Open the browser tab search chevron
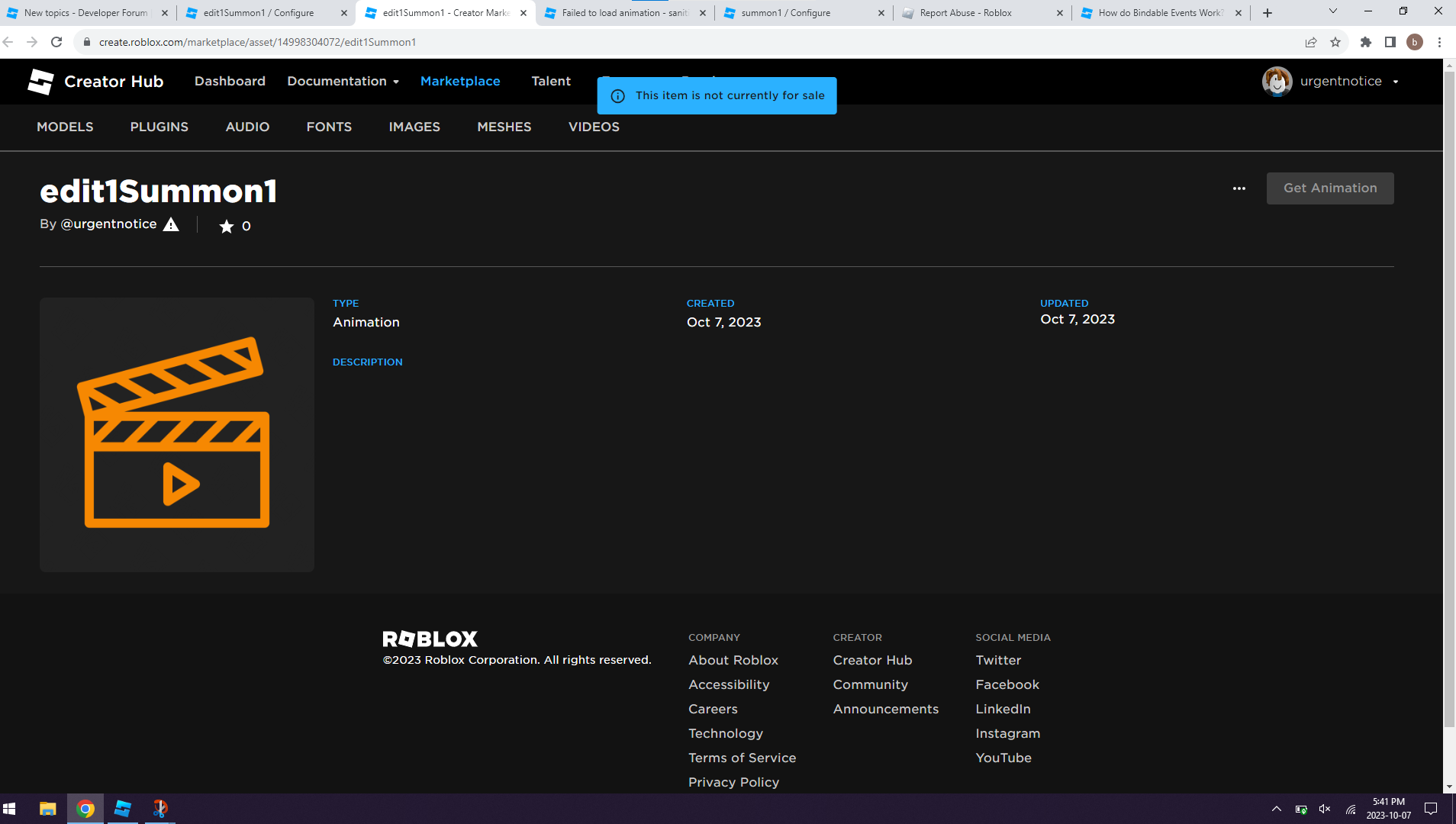 click(x=1332, y=12)
